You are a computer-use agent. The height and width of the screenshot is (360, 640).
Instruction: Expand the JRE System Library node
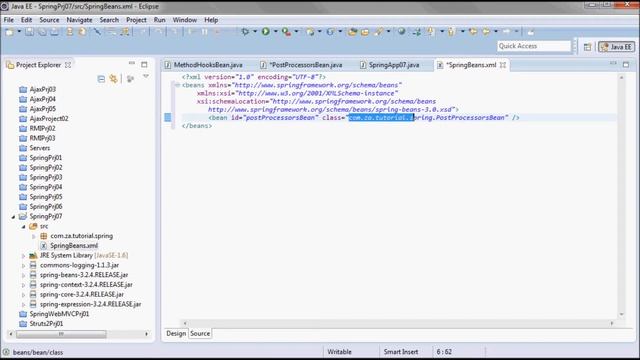(23, 256)
